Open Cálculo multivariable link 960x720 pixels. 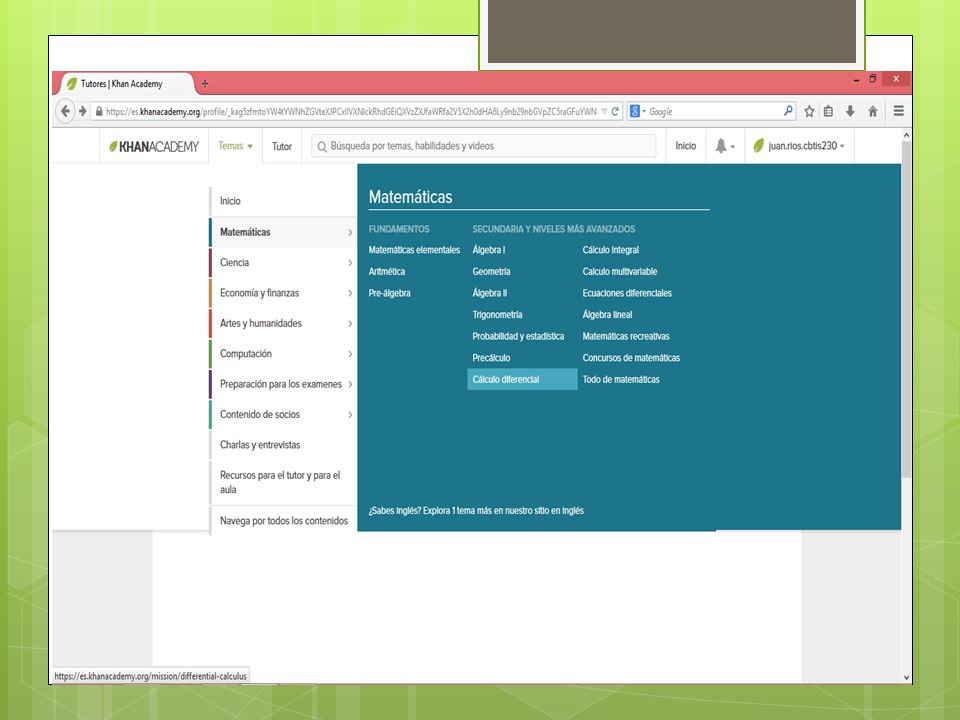tap(620, 271)
